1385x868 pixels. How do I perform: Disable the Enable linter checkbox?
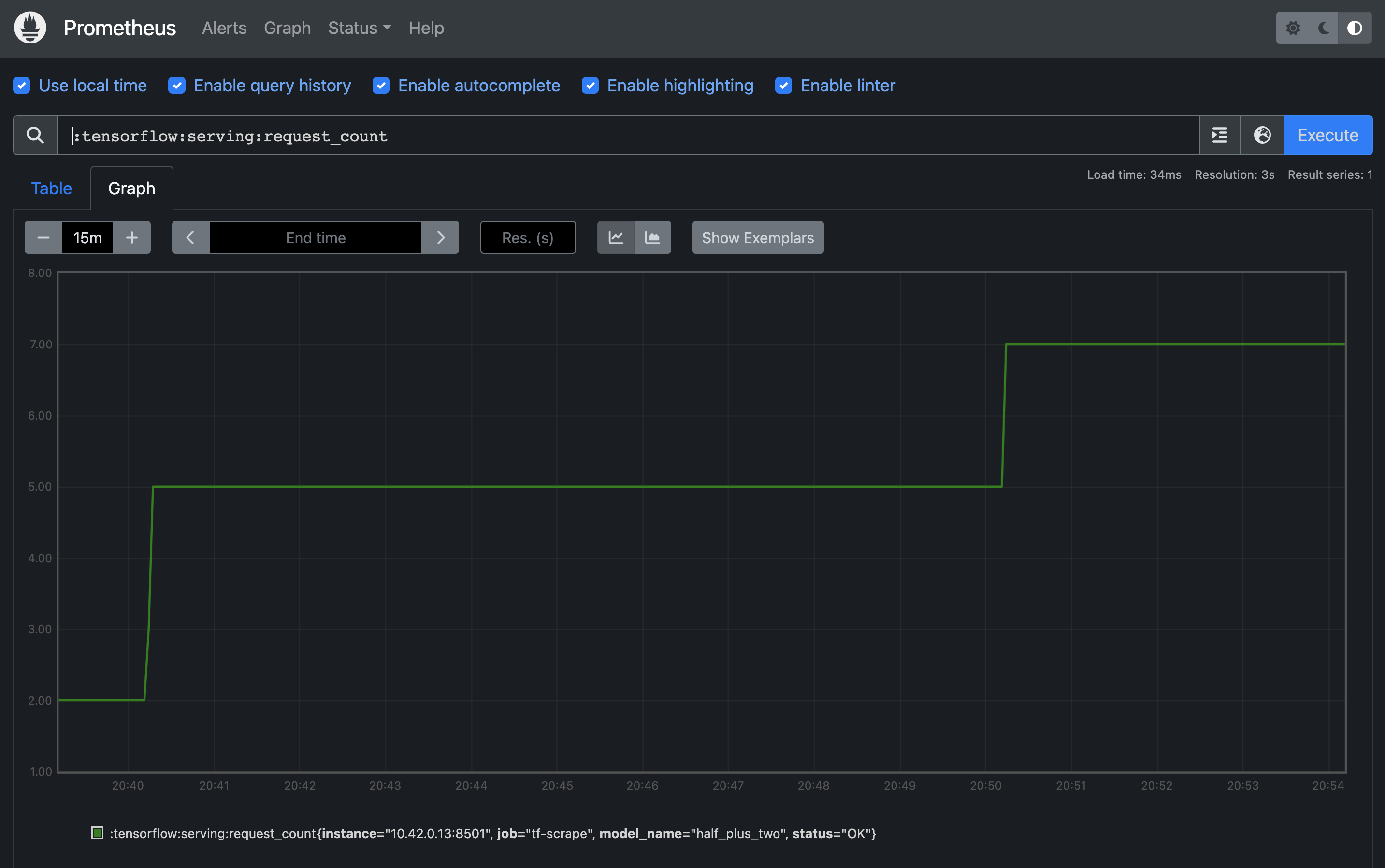click(784, 84)
